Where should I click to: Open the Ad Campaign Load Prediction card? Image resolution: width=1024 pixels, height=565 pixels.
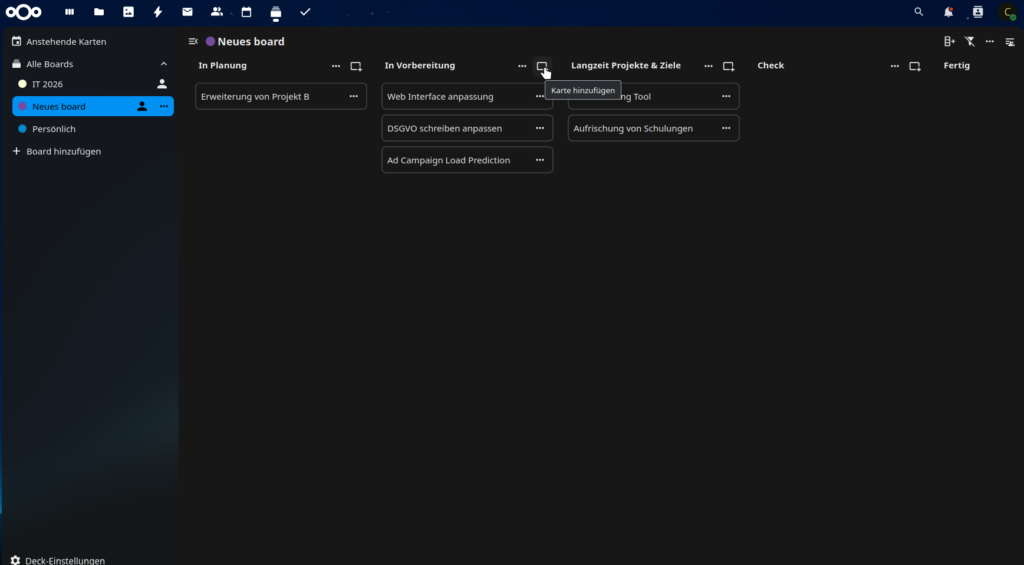point(449,160)
